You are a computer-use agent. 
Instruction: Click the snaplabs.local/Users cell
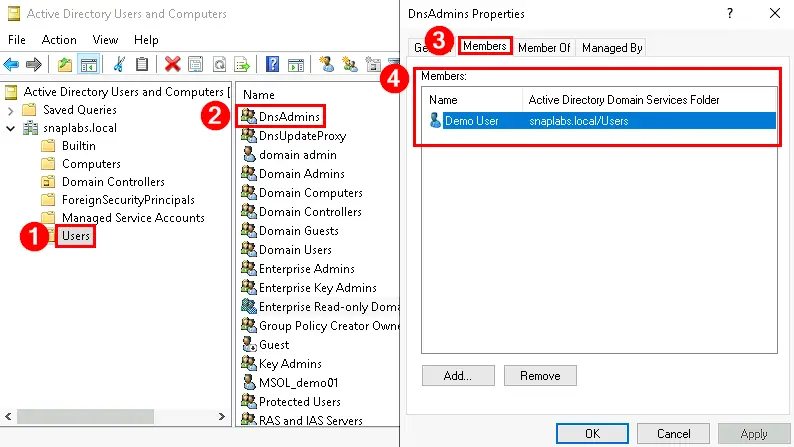click(578, 121)
